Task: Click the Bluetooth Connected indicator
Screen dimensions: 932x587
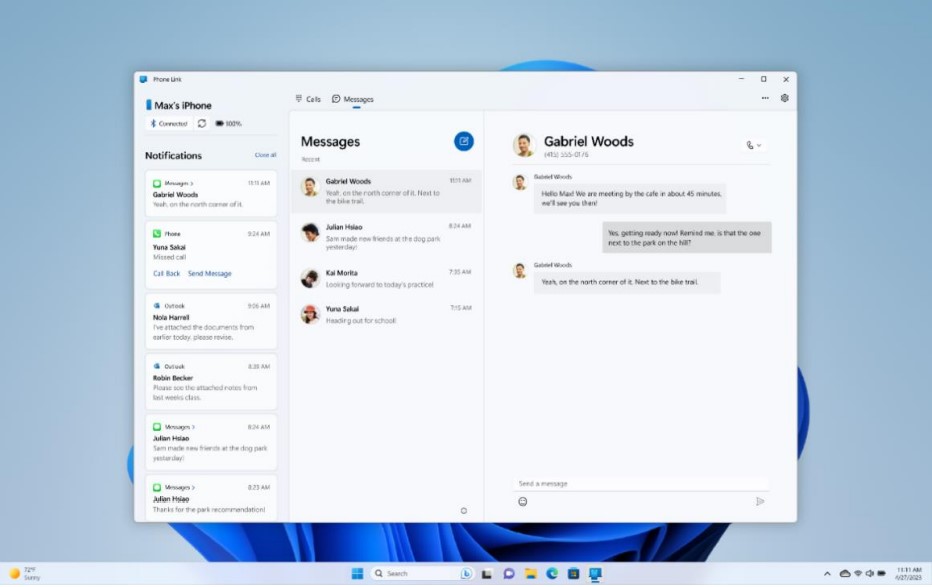Action: tap(166, 123)
